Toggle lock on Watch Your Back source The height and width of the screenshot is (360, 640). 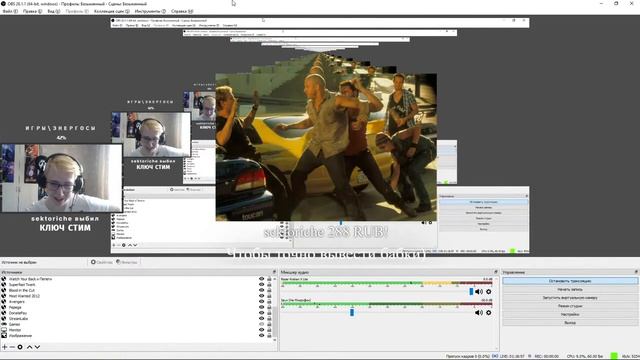[x=269, y=279]
